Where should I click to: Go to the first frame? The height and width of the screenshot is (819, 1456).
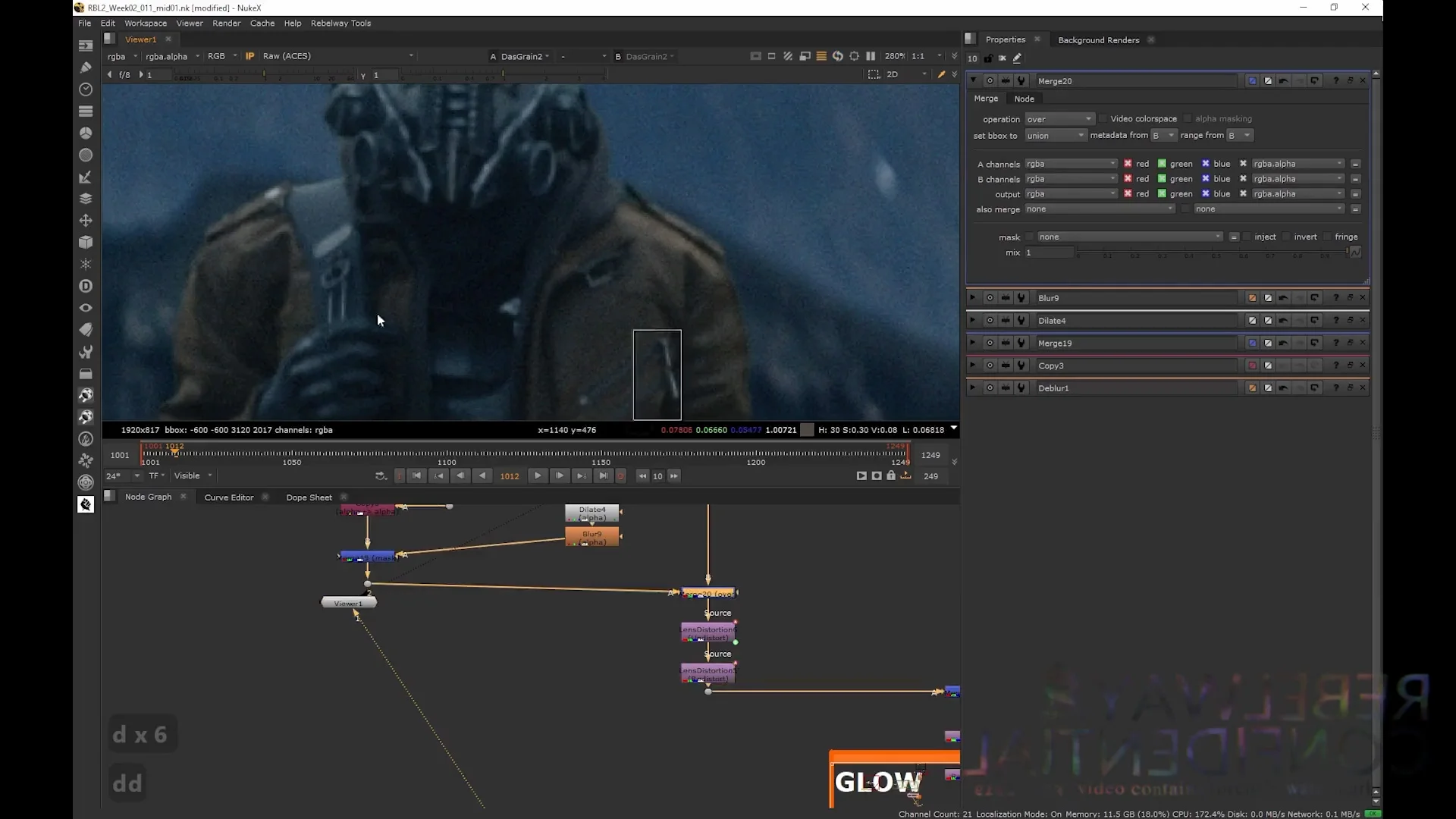click(416, 476)
